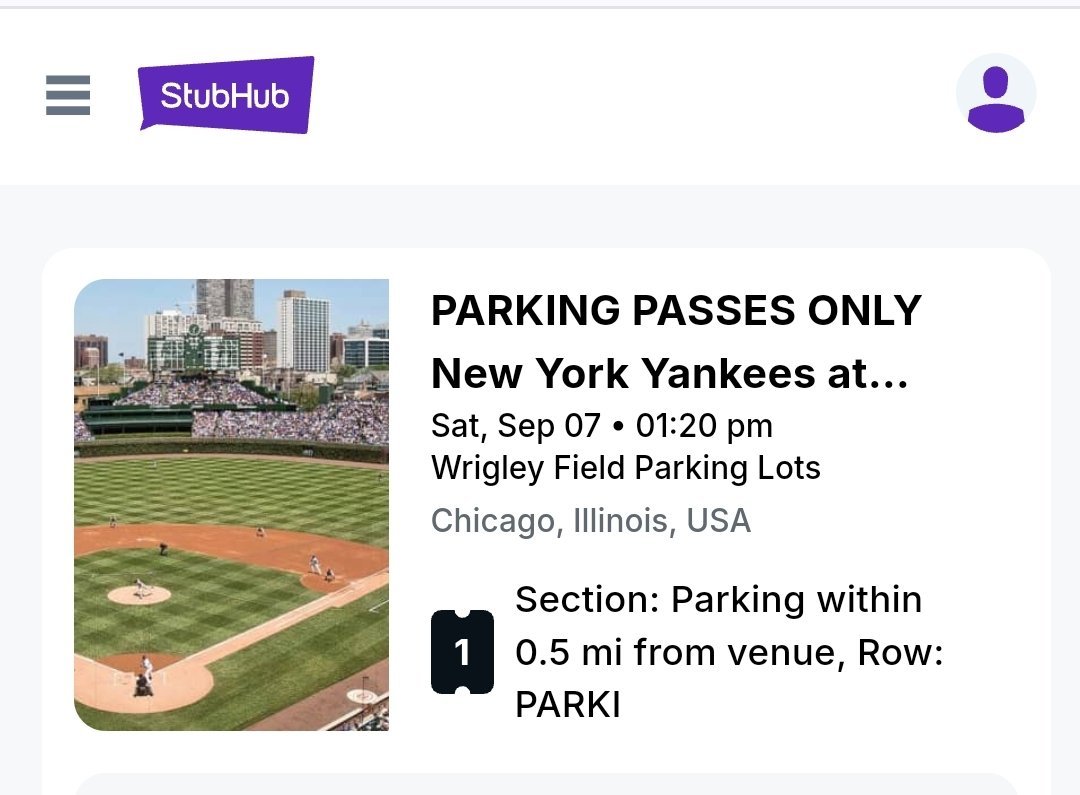Click the "Section: Parking within" text line
The height and width of the screenshot is (795, 1080).
pyautogui.click(x=718, y=599)
